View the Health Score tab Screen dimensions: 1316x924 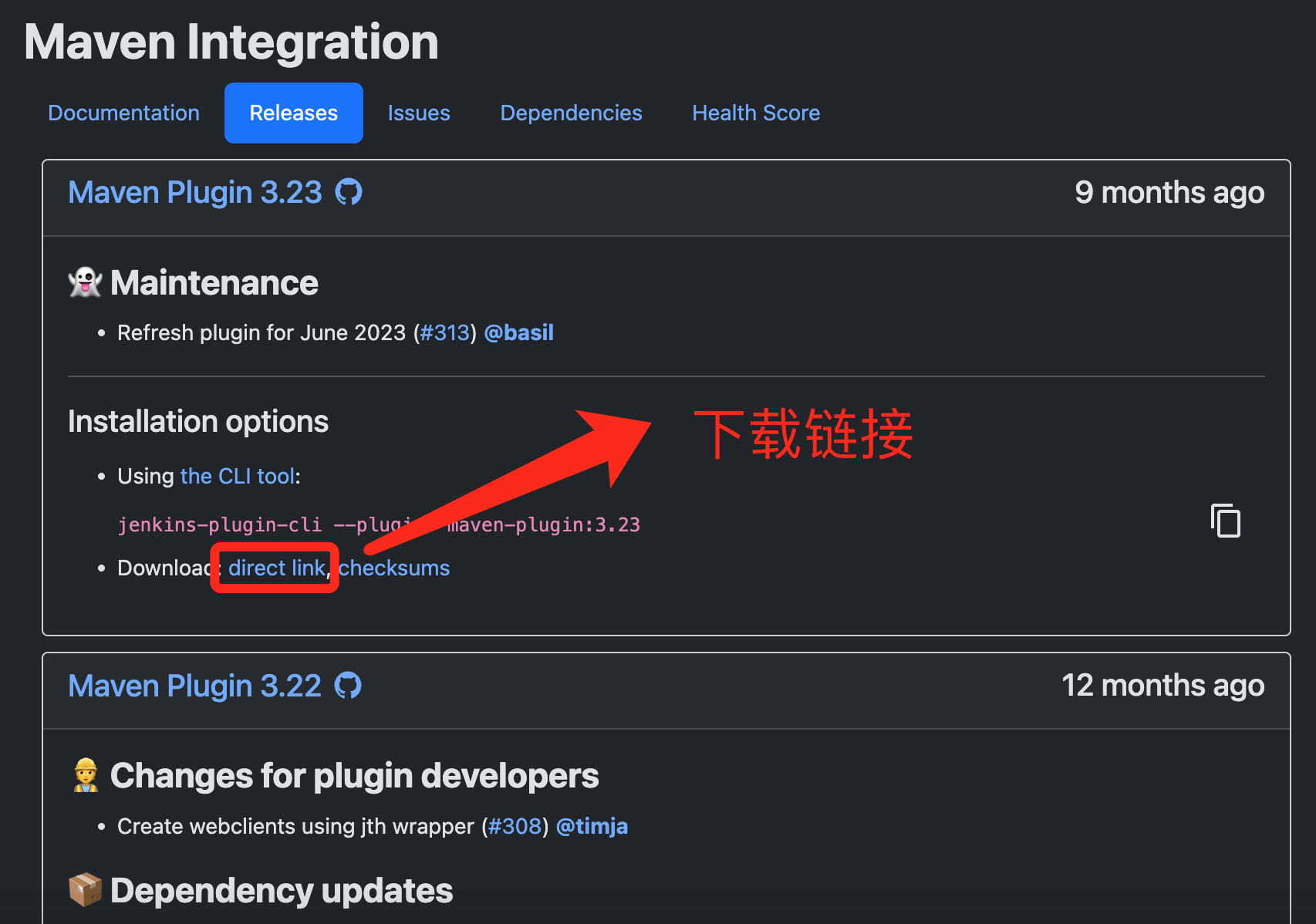[755, 113]
